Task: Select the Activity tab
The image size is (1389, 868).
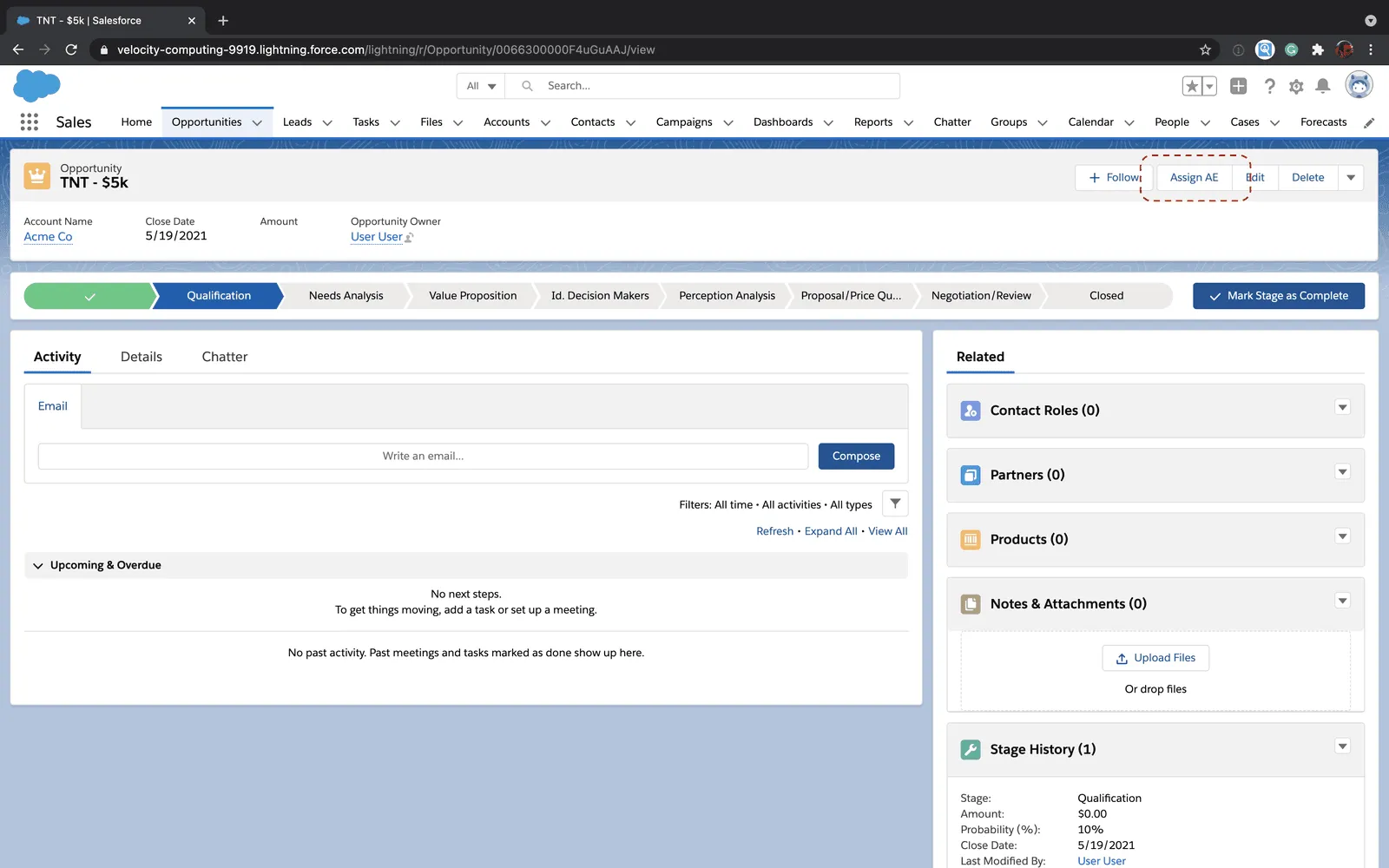Action: pos(57,357)
